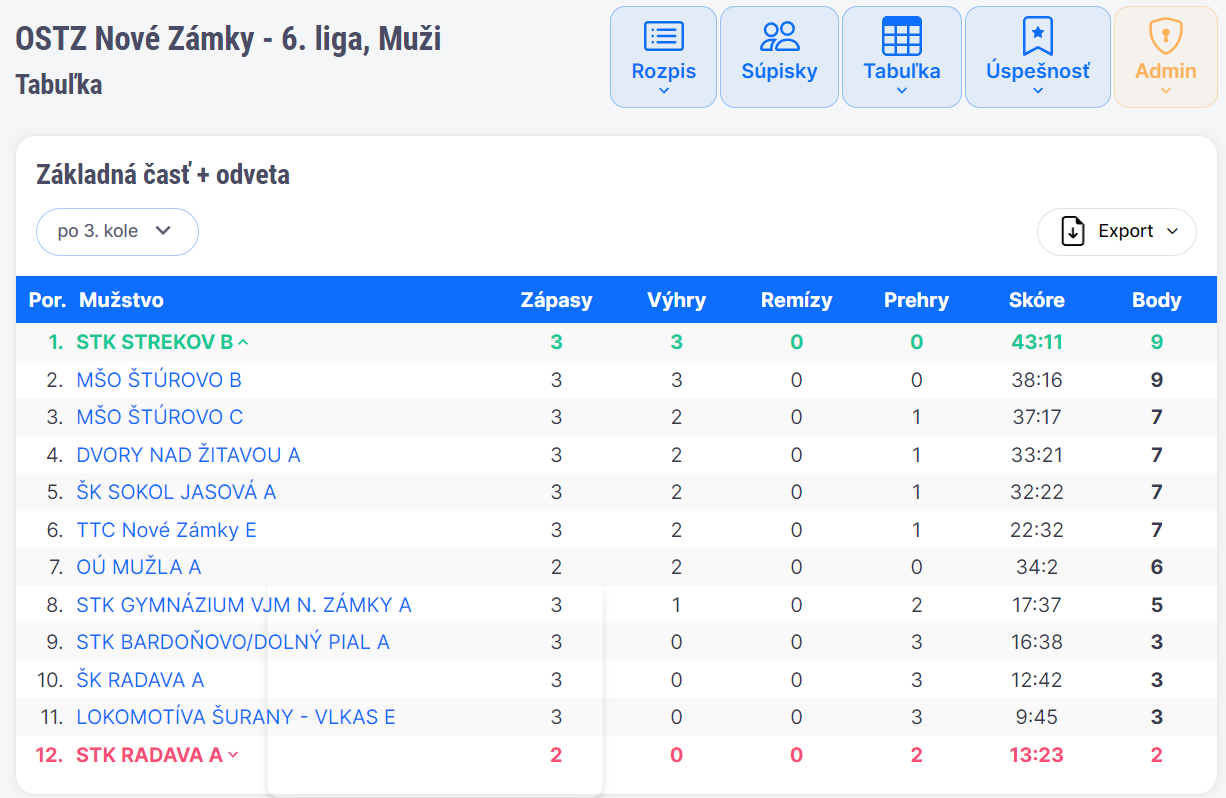Expand the Admin menu chevron
This screenshot has width=1226, height=798.
pos(1165,91)
